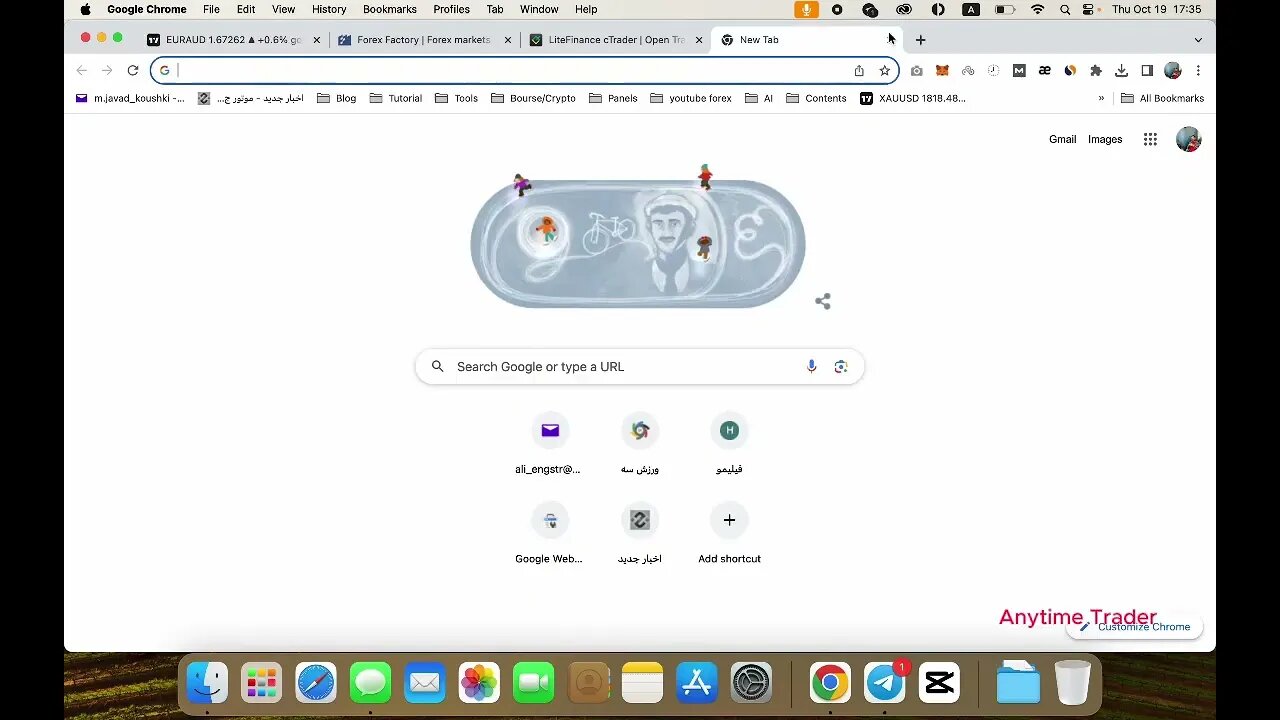The height and width of the screenshot is (720, 1280).
Task: Open the View menu
Action: (x=284, y=9)
